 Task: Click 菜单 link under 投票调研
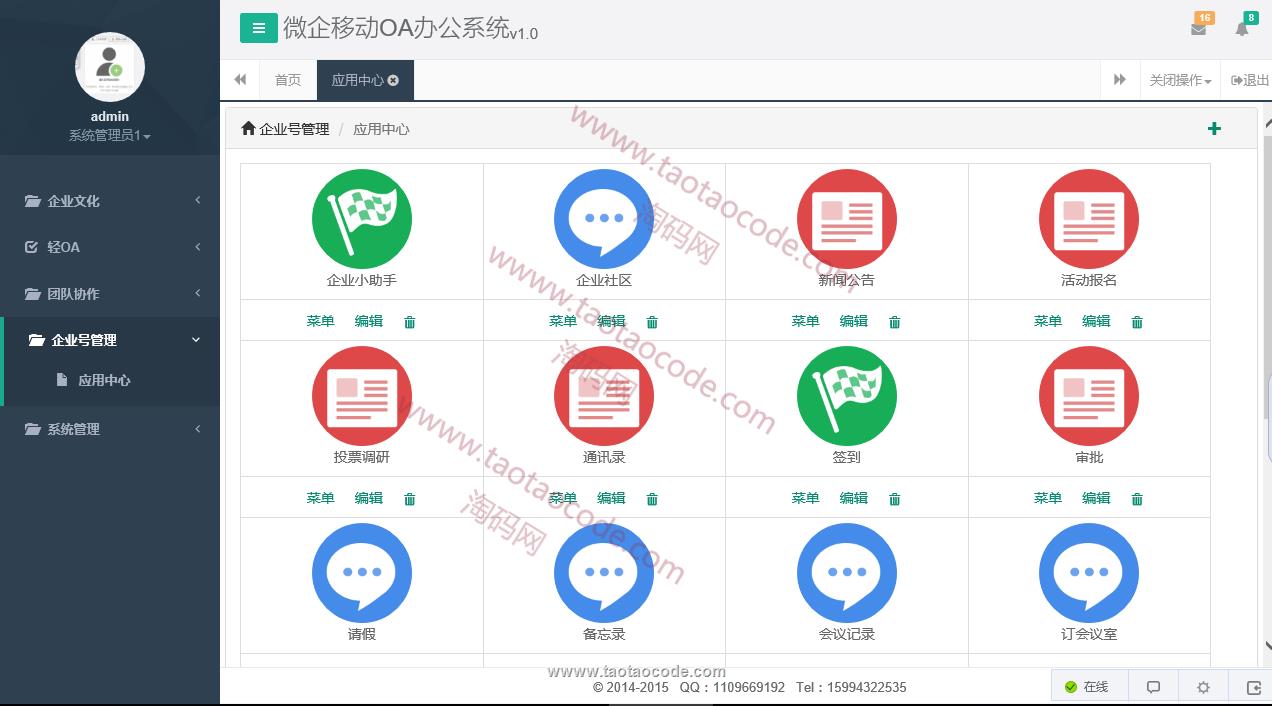(x=320, y=498)
